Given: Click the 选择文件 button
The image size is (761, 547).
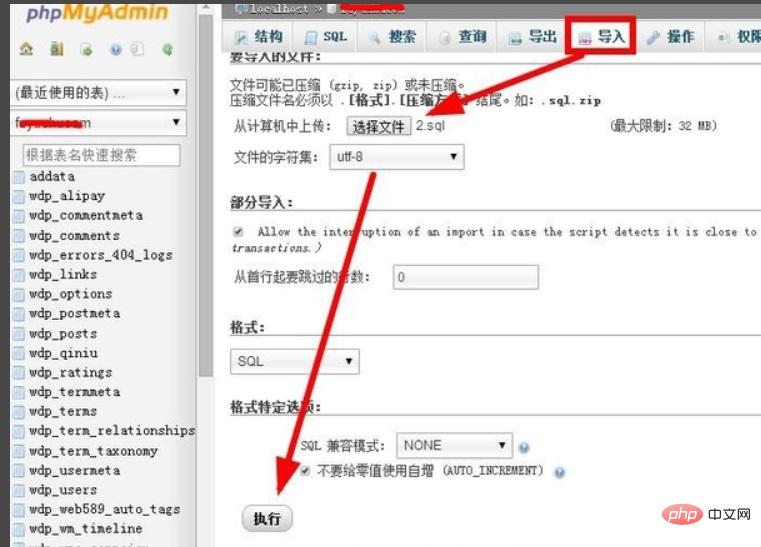Looking at the screenshot, I should coord(379,127).
